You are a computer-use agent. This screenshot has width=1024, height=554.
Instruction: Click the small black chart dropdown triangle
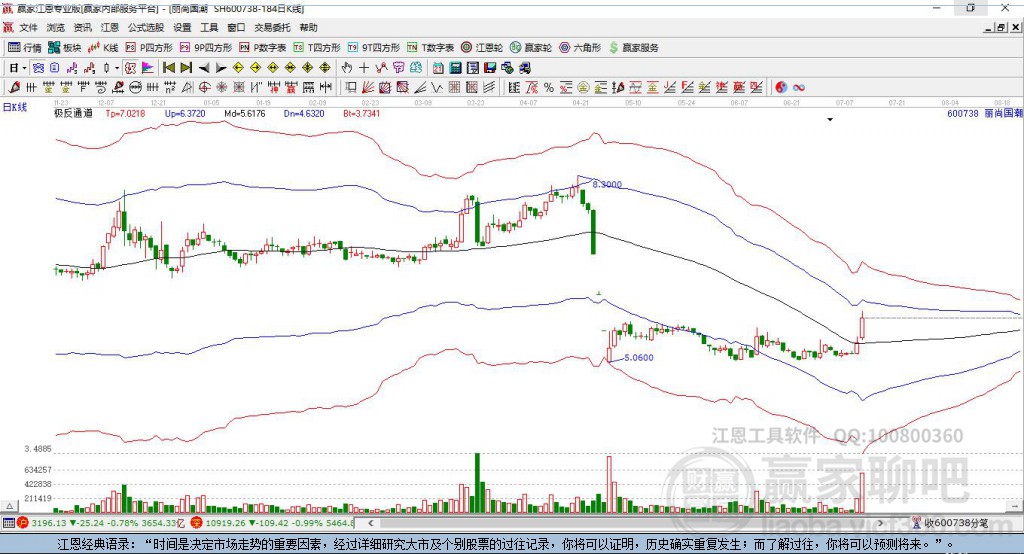click(x=830, y=120)
